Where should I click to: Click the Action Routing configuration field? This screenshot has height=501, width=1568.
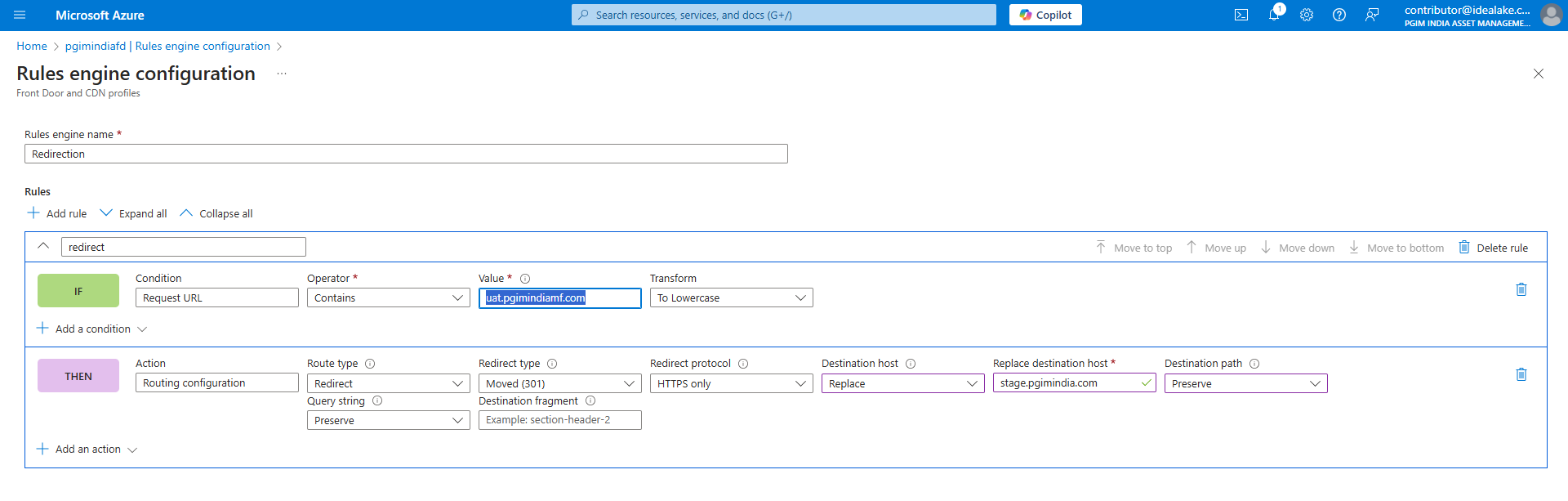(217, 383)
